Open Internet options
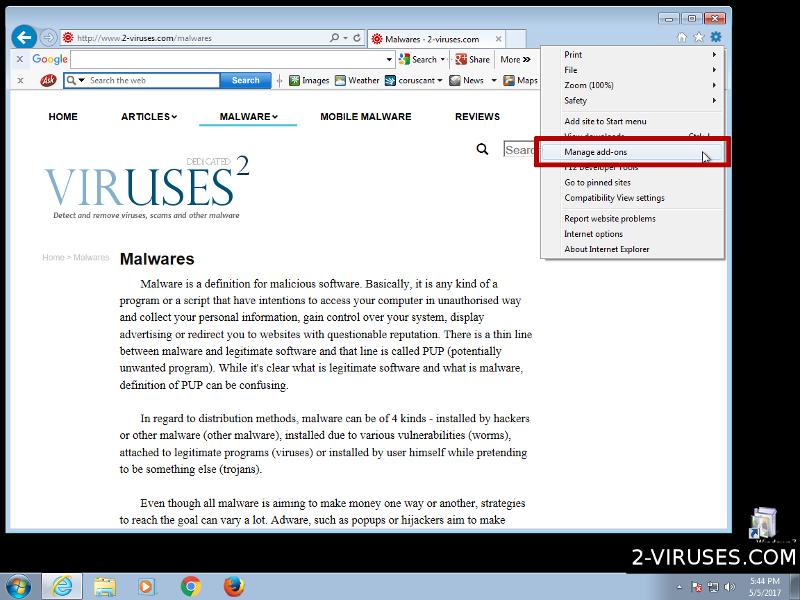 coord(633,234)
